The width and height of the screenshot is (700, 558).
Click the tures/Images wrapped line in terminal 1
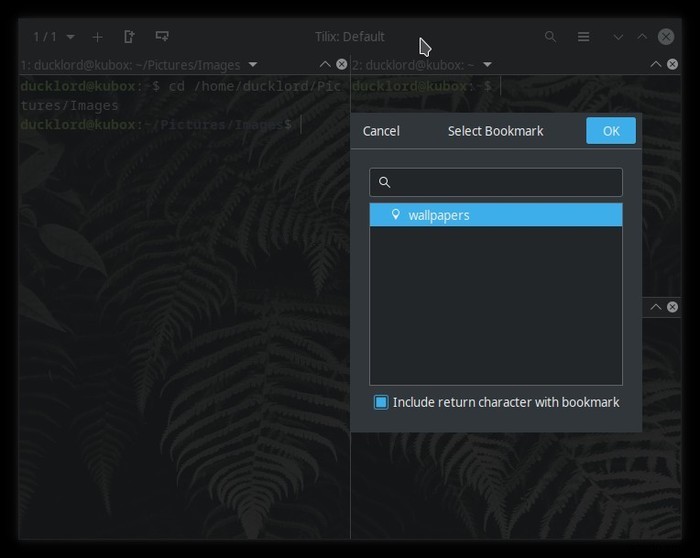[69, 105]
